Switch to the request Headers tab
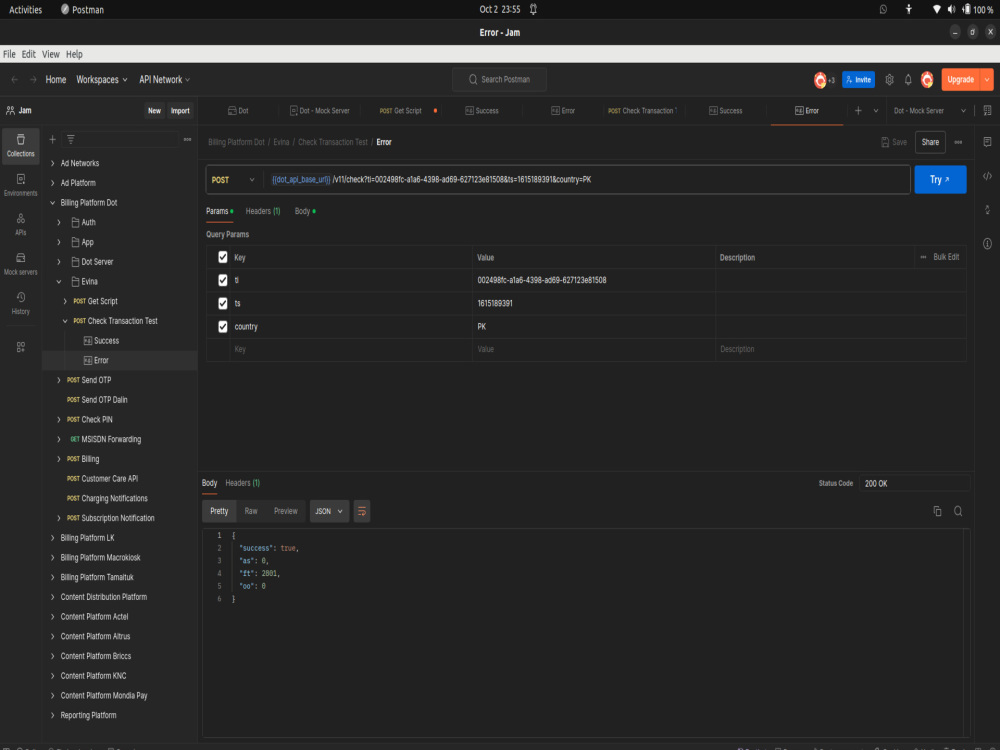Screen dimensions: 1000x750 [x=263, y=211]
